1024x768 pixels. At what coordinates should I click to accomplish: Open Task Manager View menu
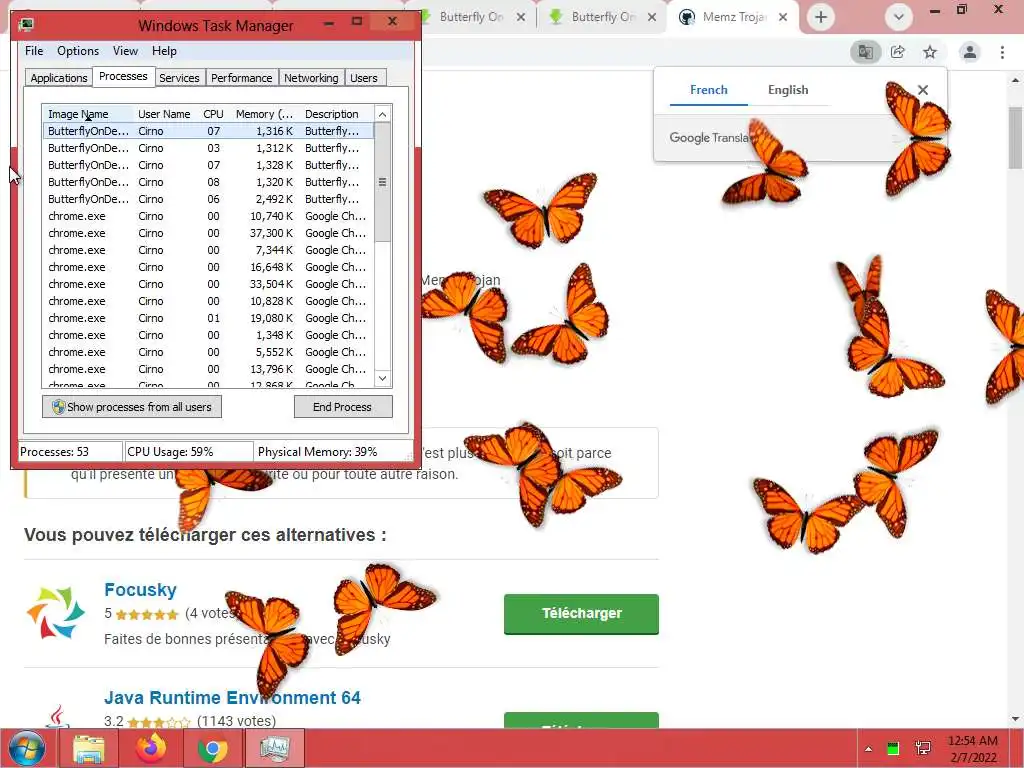pyautogui.click(x=125, y=51)
